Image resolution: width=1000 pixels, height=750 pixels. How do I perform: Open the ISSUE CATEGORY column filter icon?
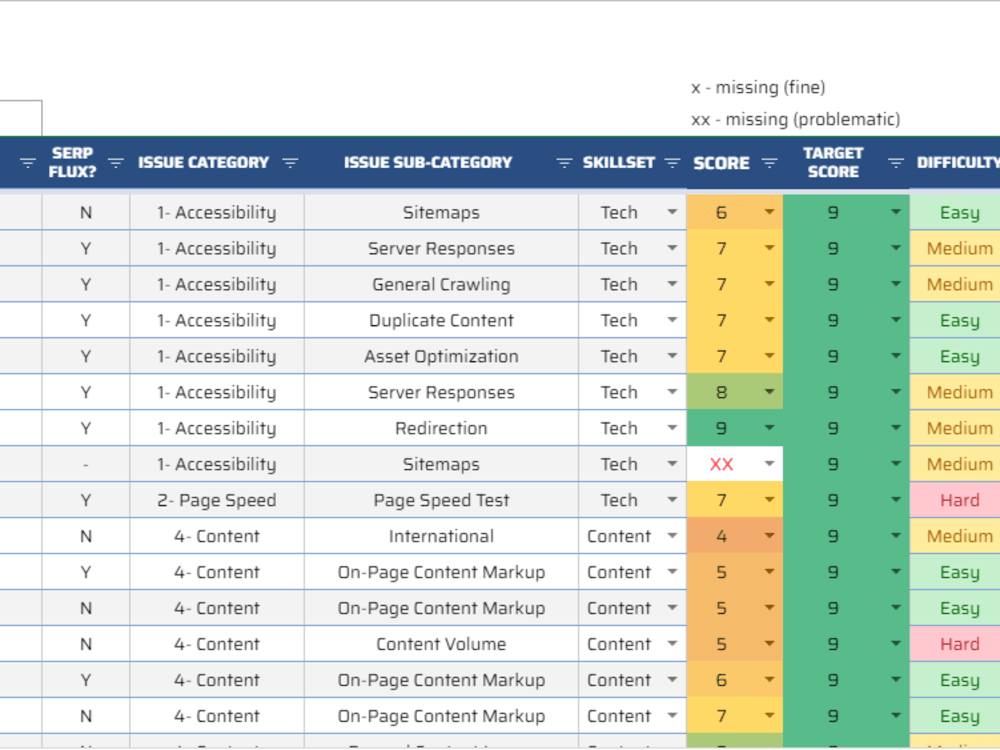coord(290,163)
